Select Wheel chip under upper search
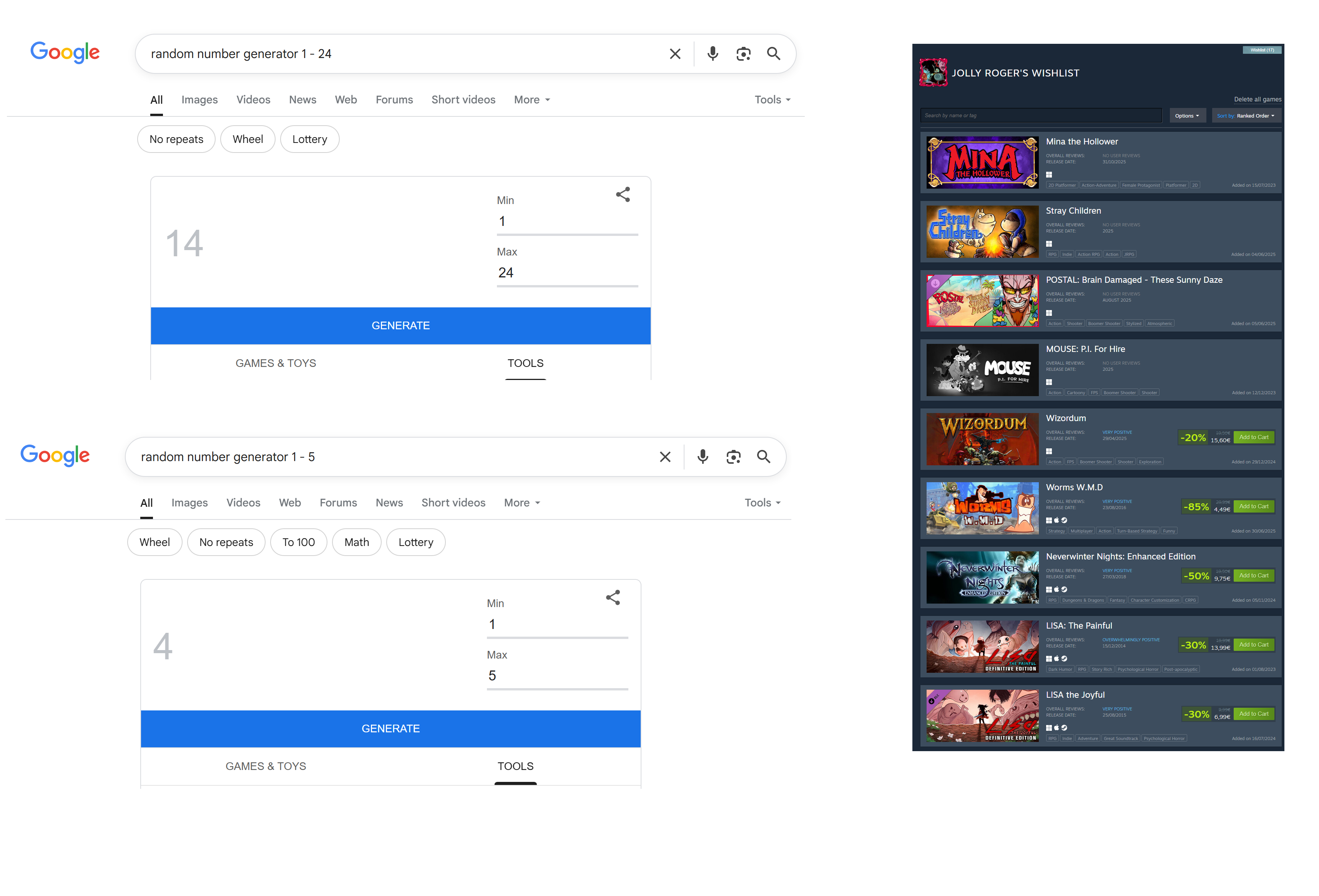The width and height of the screenshot is (1319, 896). click(x=248, y=139)
